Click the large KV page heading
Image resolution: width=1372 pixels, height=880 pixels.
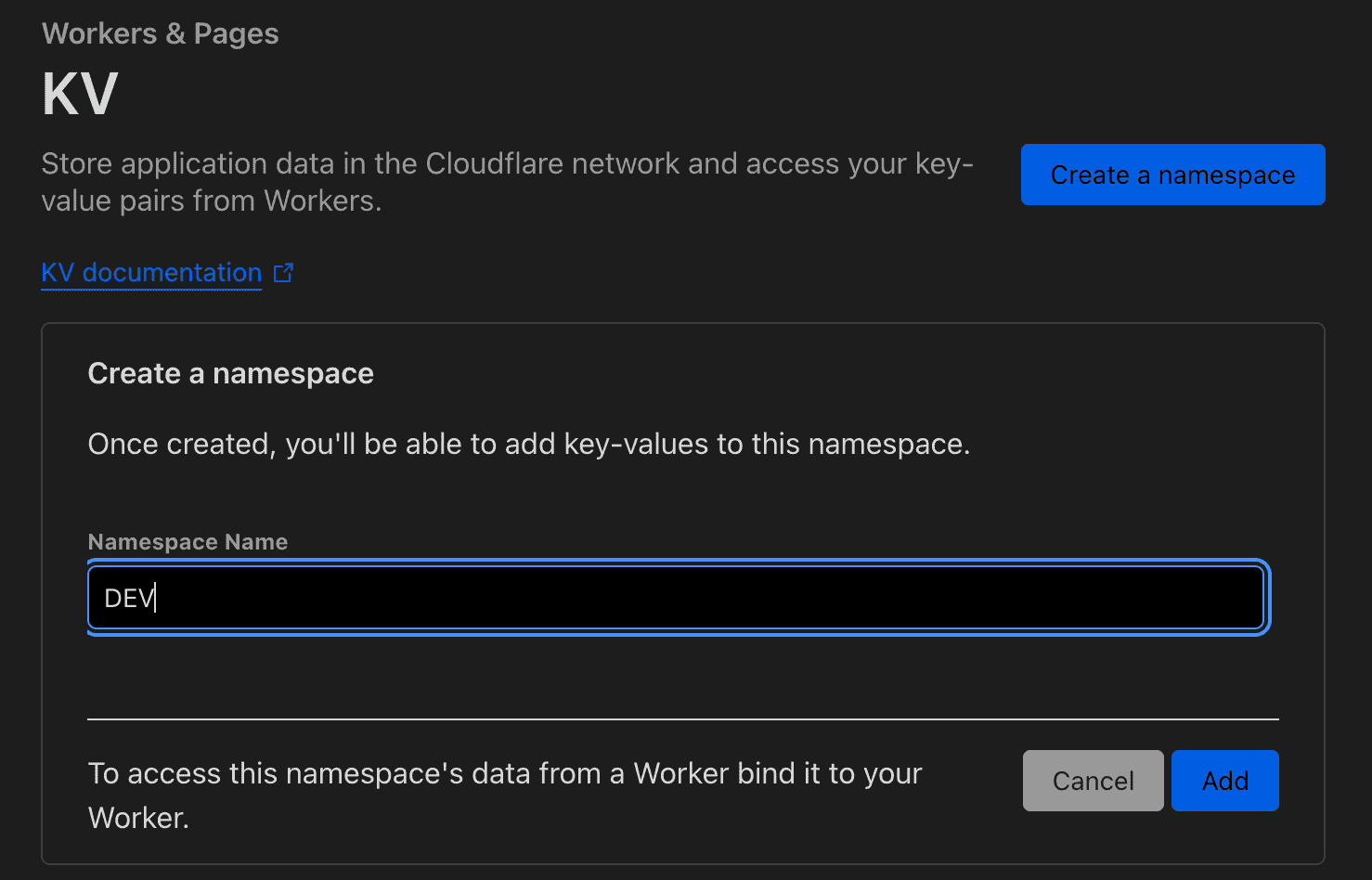coord(80,94)
